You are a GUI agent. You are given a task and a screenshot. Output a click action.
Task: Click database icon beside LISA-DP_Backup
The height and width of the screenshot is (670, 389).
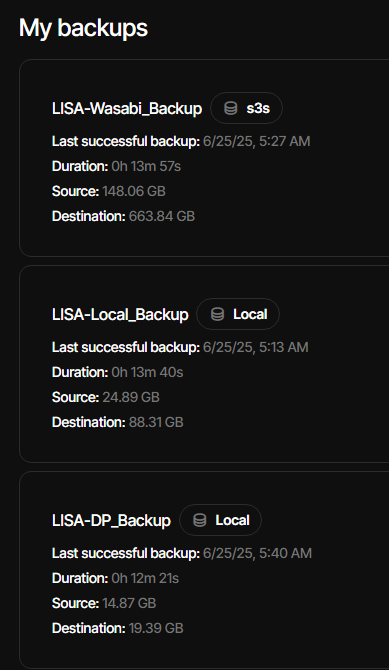pyautogui.click(x=200, y=520)
